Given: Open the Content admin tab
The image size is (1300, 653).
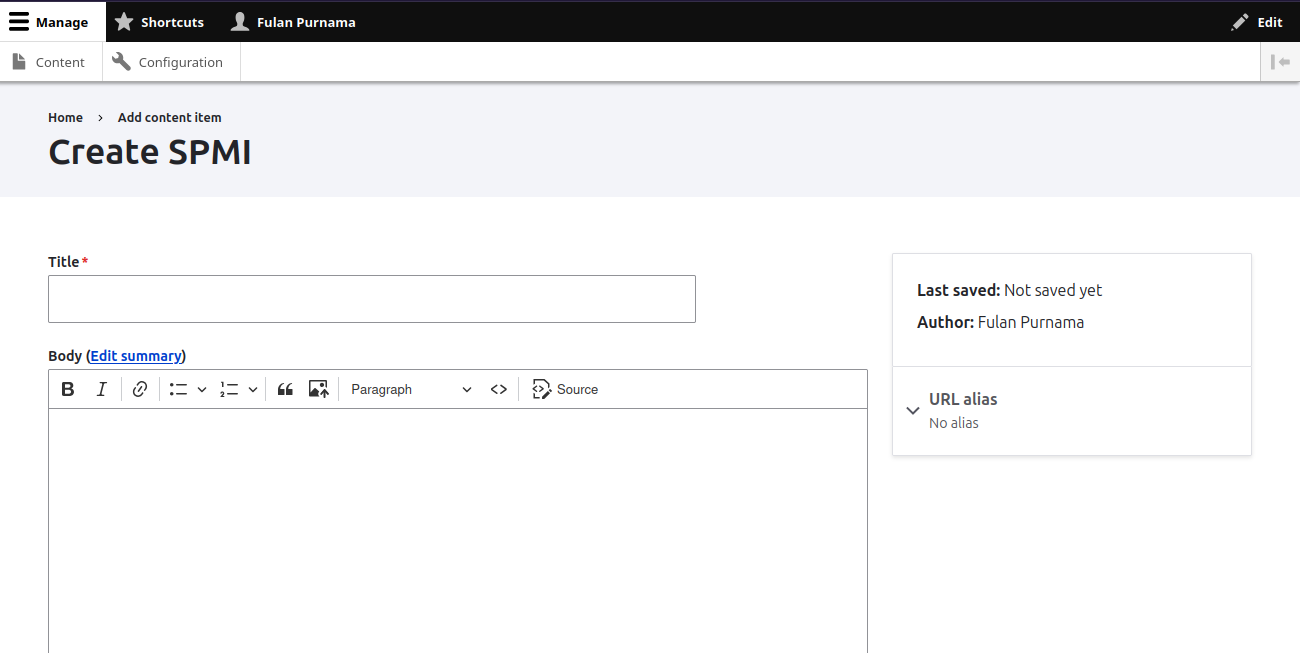Looking at the screenshot, I should pyautogui.click(x=49, y=62).
